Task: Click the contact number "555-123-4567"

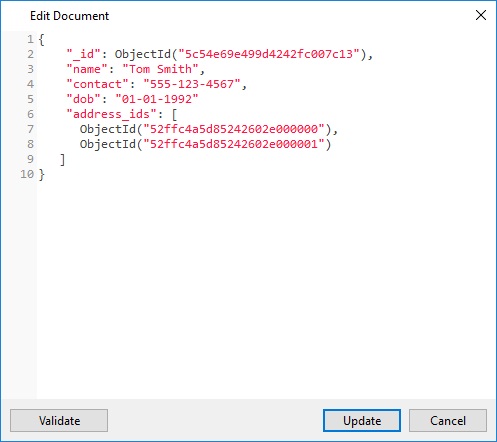Action: [x=192, y=84]
